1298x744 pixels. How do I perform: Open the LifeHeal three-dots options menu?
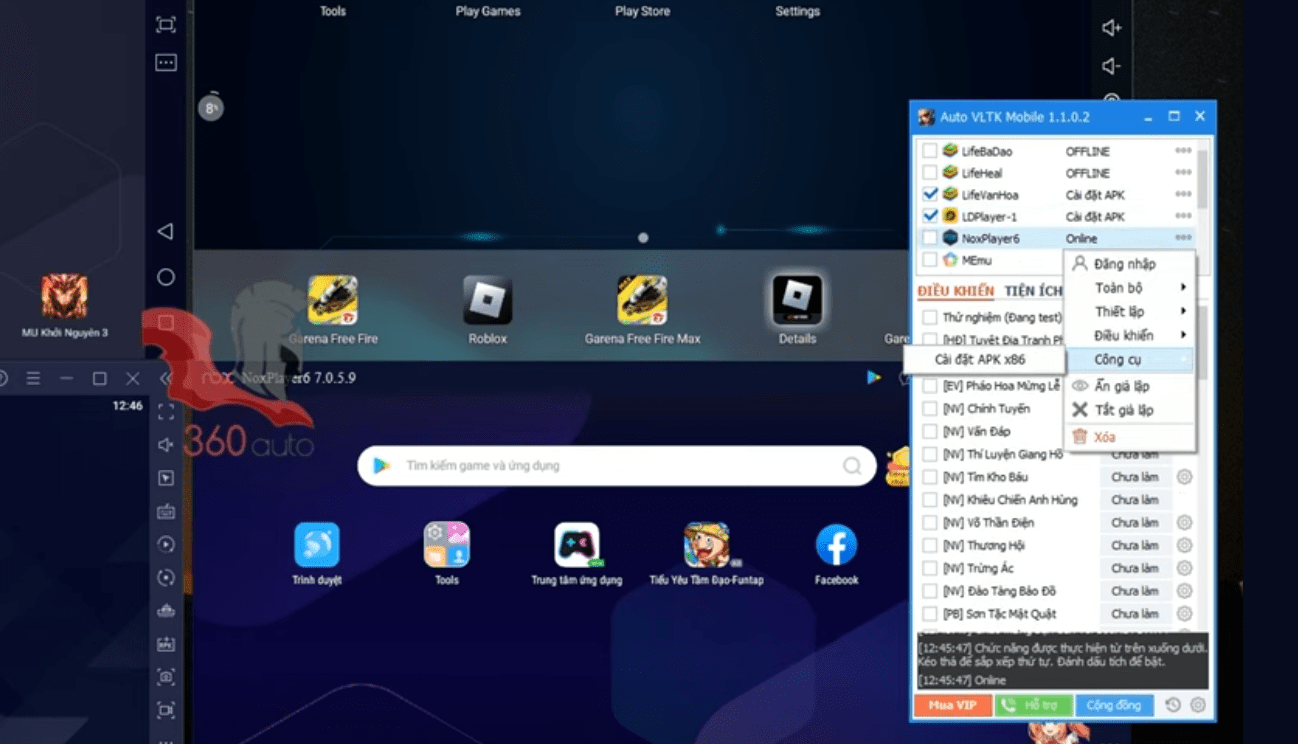[1183, 173]
